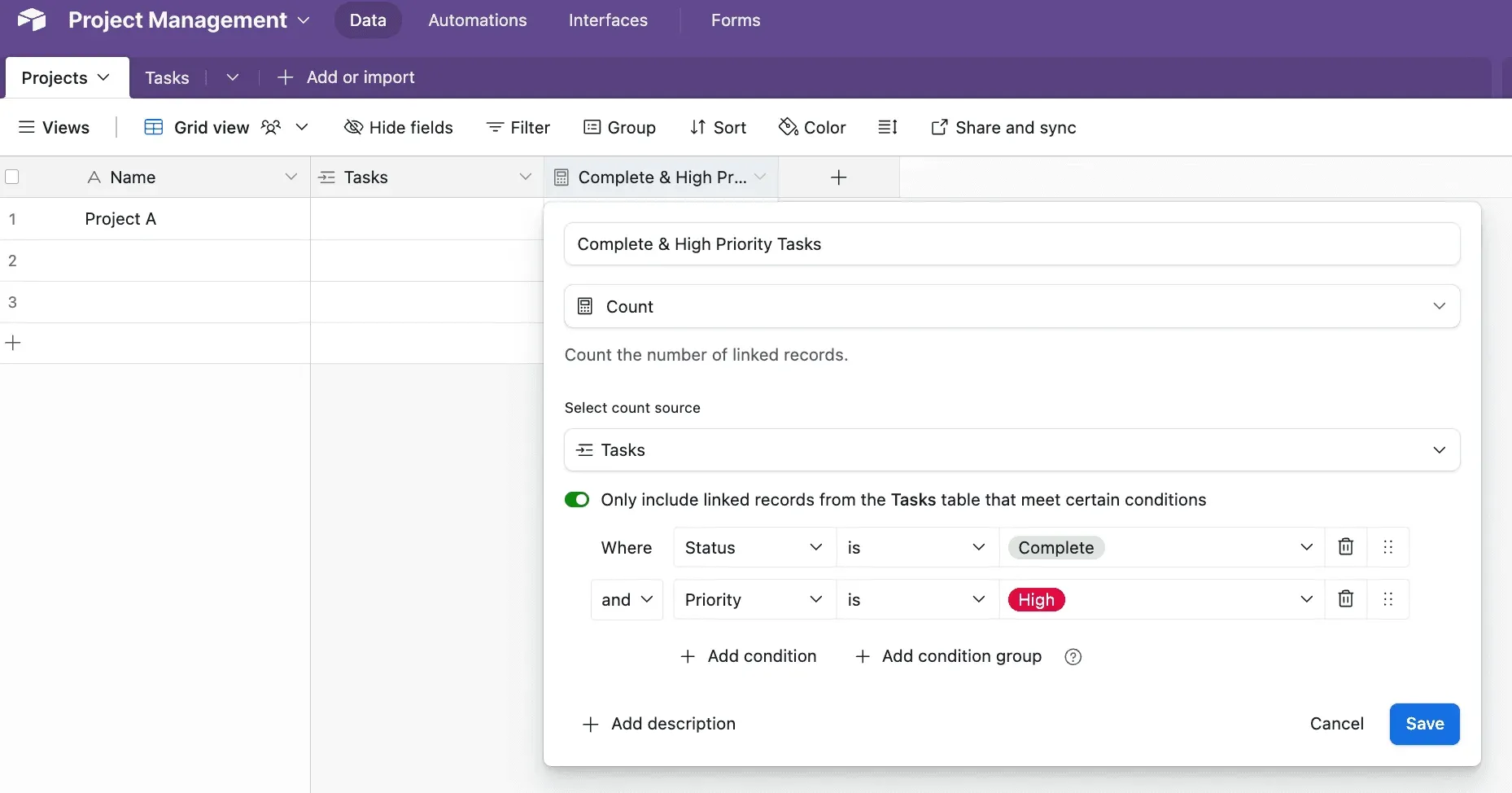1512x793 pixels.
Task: Open the Filter options
Action: (518, 127)
